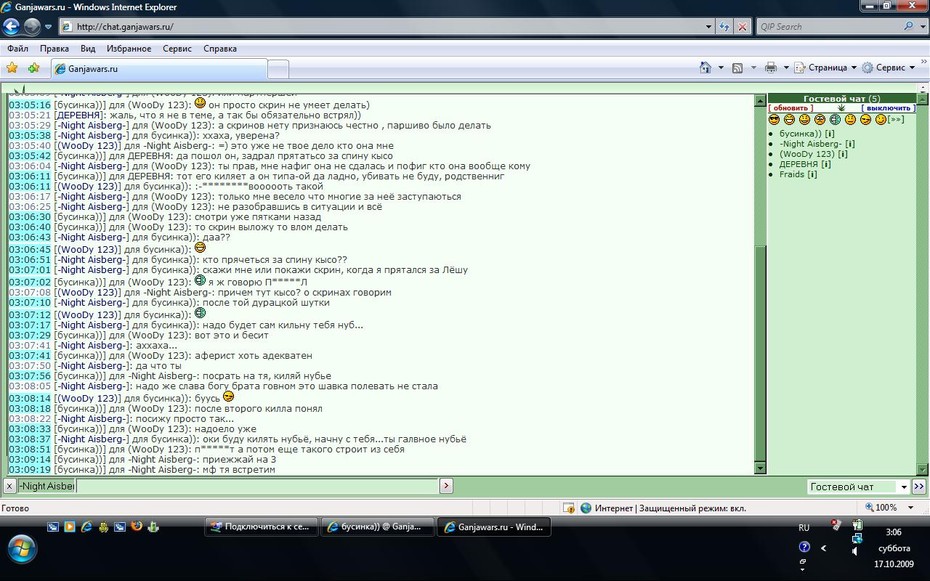
Task: Launch Firefox from the quick launch bar
Action: click(136, 526)
